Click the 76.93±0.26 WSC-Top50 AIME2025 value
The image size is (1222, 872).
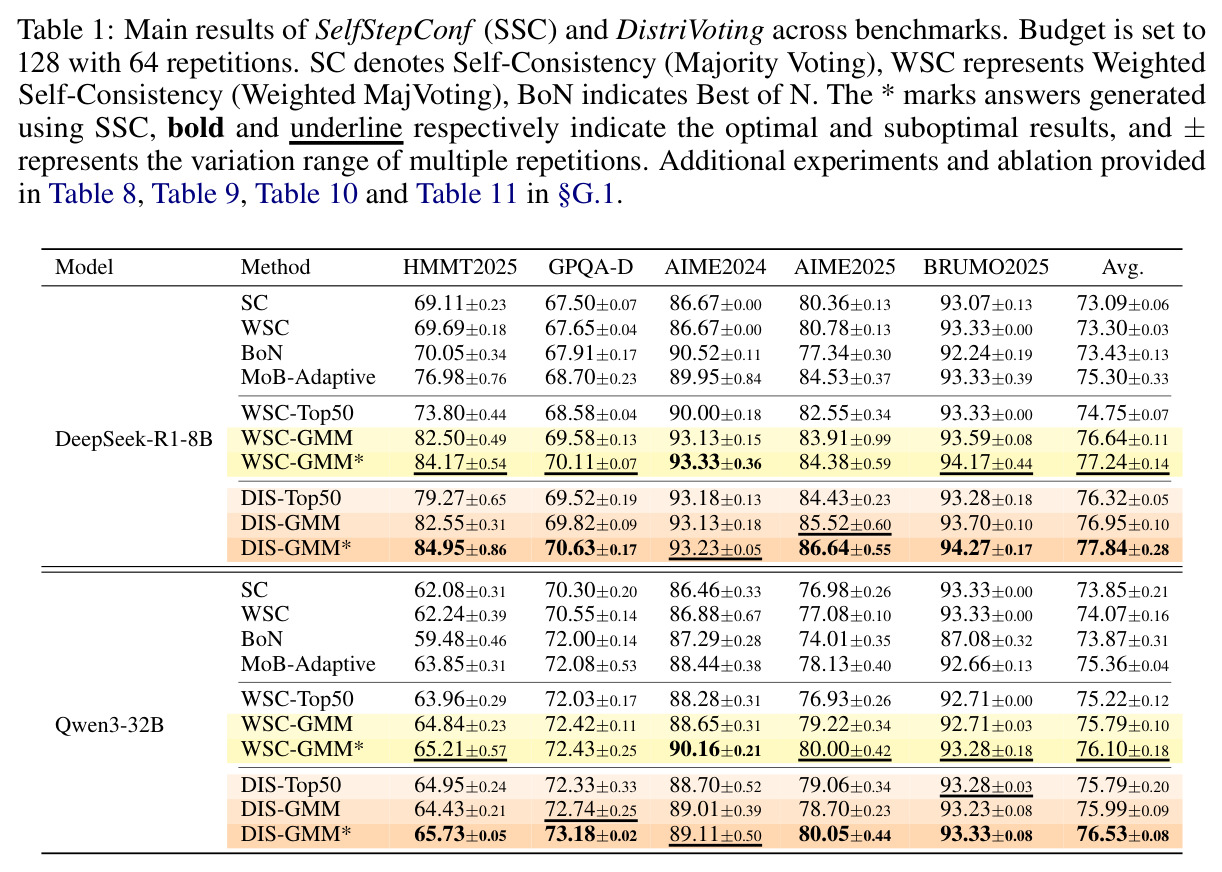[845, 699]
